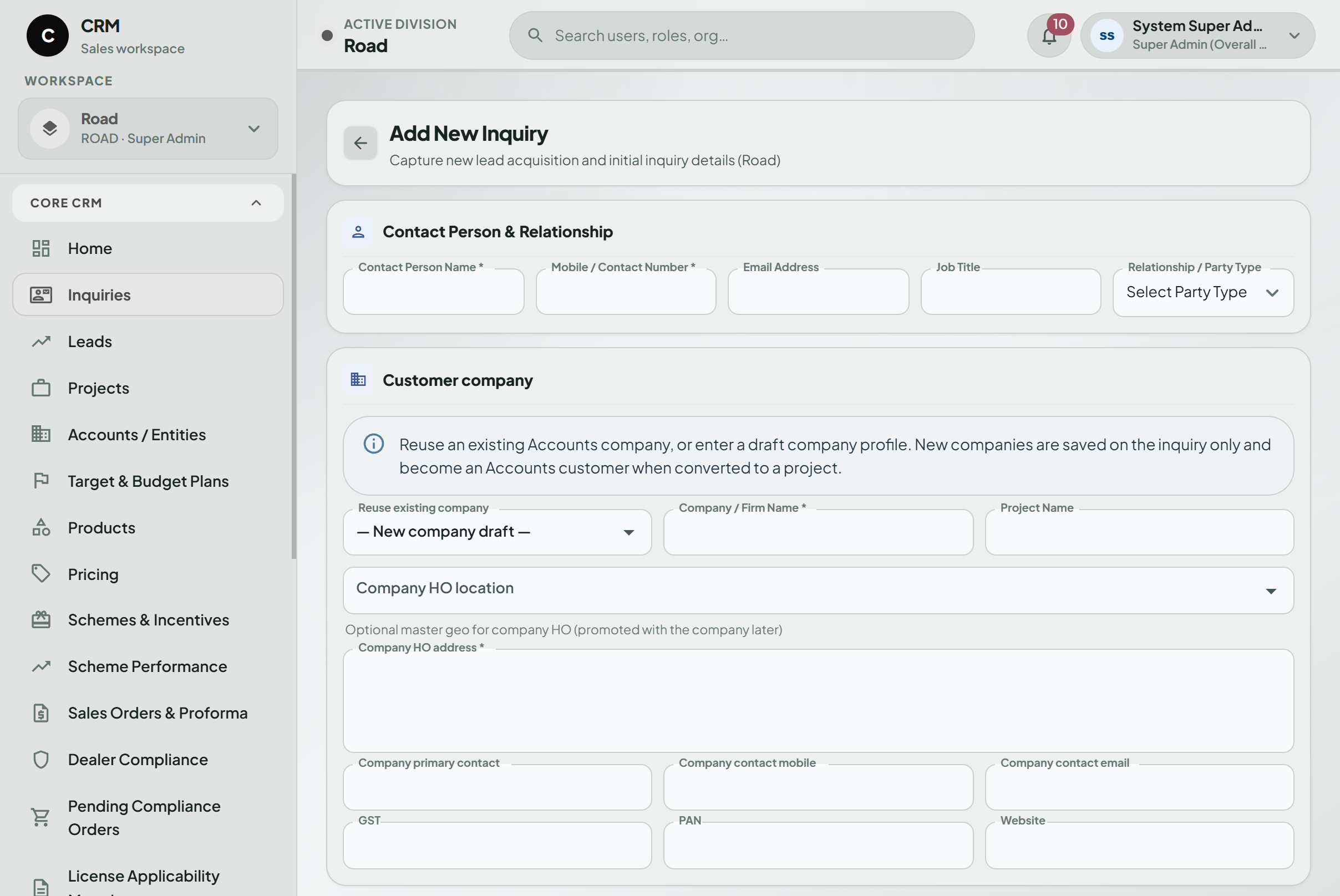Click the Projects briefcase icon

[x=41, y=388]
